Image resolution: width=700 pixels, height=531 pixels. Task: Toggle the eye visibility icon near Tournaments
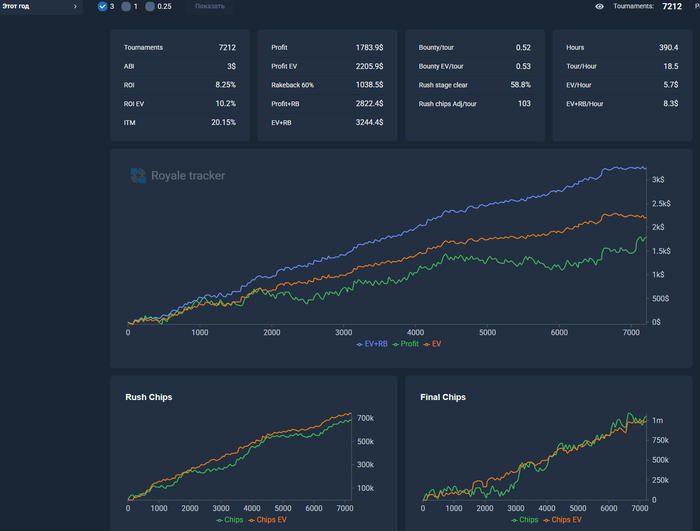tap(600, 6)
